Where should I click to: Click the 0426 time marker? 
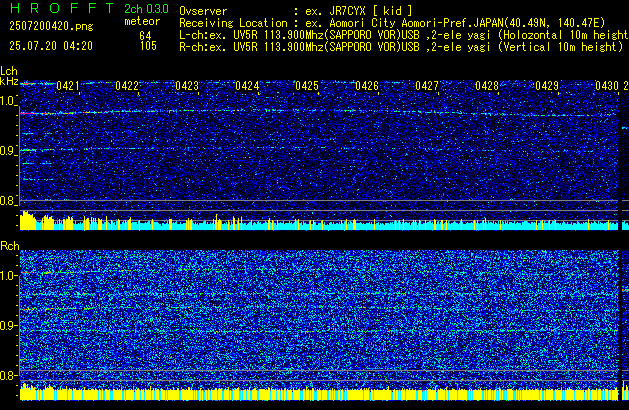click(x=367, y=86)
